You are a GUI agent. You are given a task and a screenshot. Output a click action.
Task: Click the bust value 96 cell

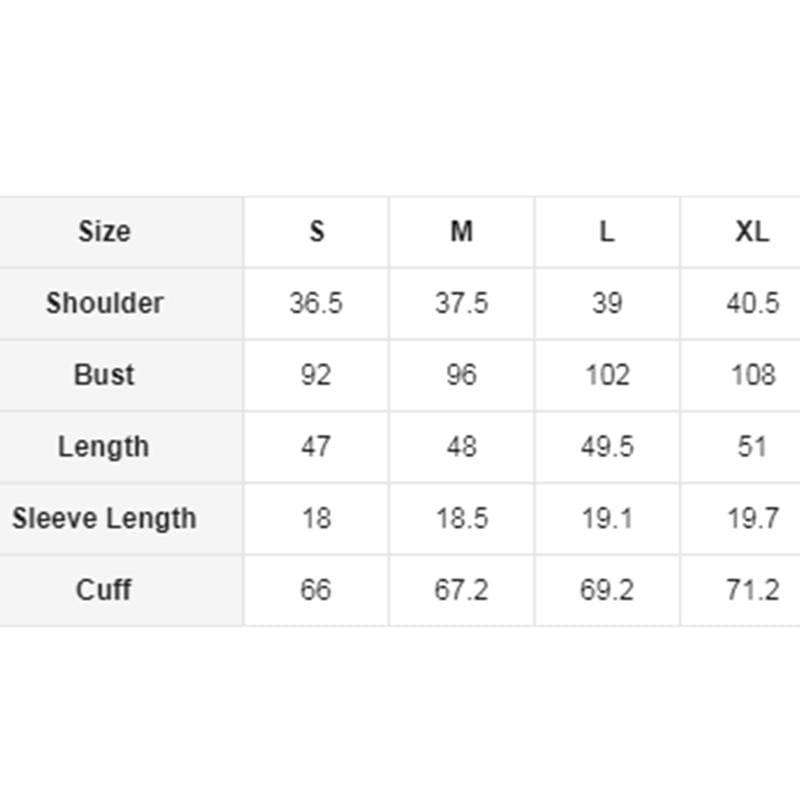pyautogui.click(x=462, y=376)
